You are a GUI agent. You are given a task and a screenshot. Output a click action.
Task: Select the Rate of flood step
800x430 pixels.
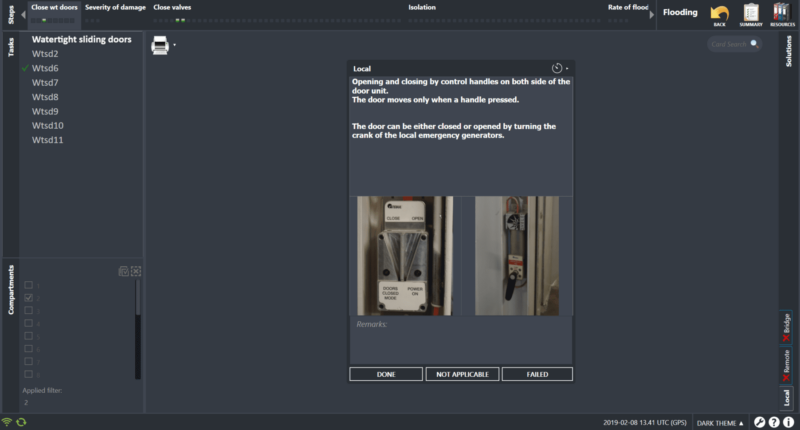[628, 7]
